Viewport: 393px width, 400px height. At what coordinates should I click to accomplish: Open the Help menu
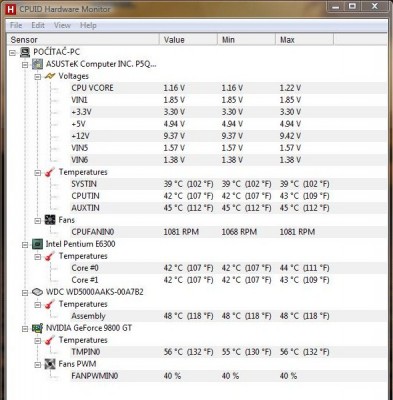tap(88, 25)
